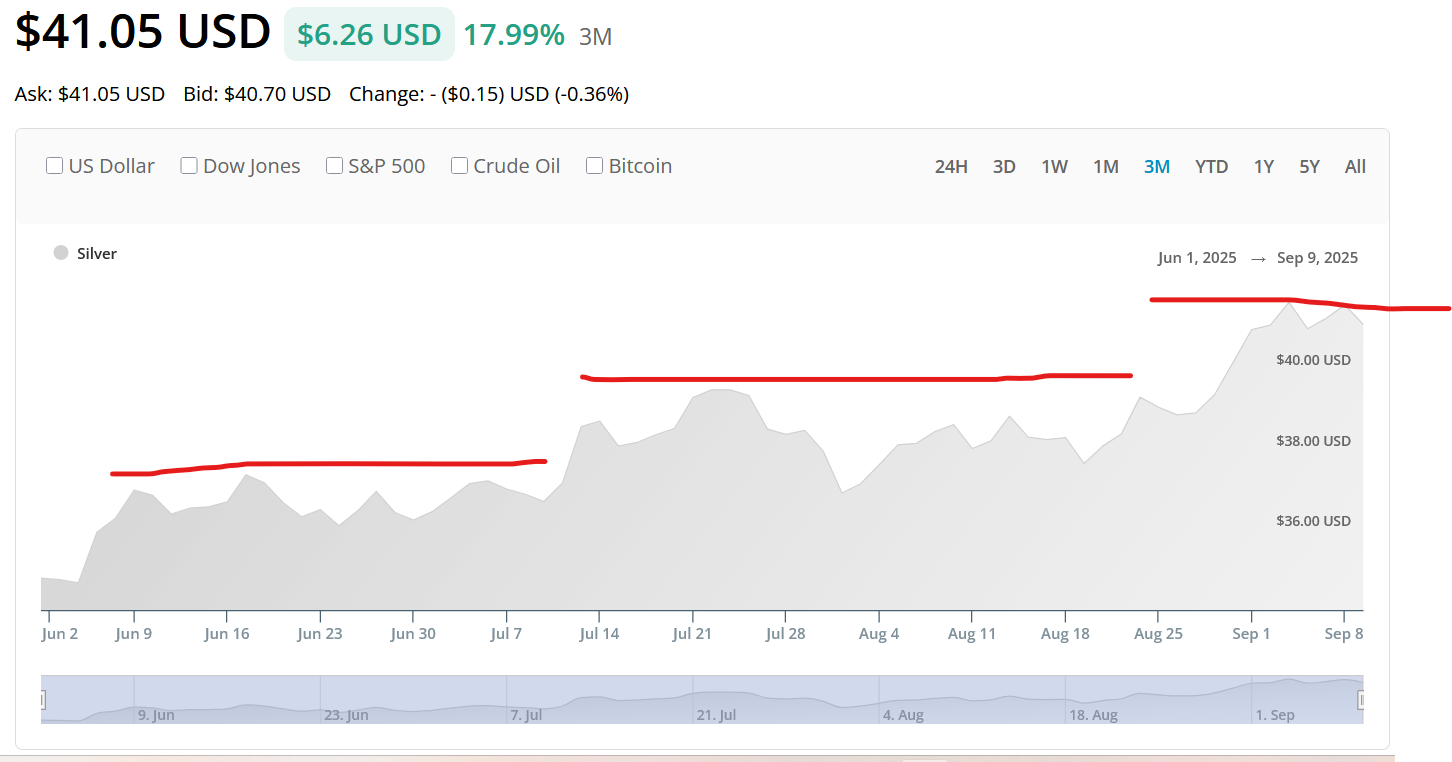
Task: Click the $38.00 USD axis label
Action: click(1313, 441)
